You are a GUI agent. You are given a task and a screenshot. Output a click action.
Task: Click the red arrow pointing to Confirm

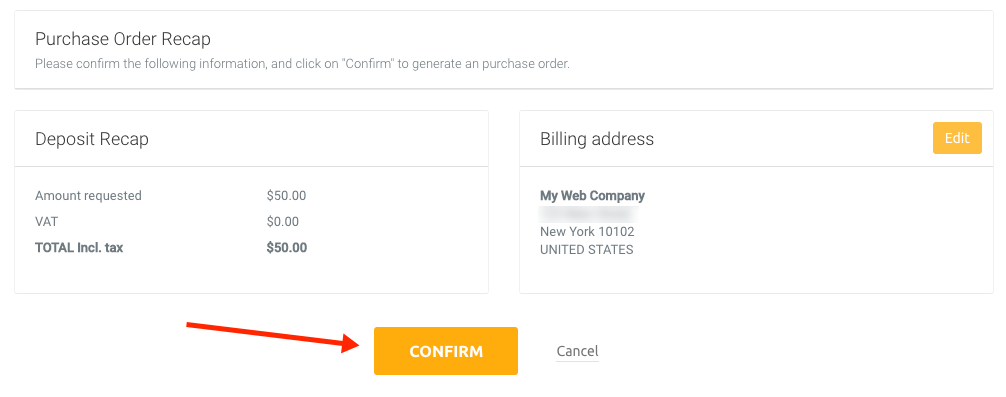pos(275,336)
